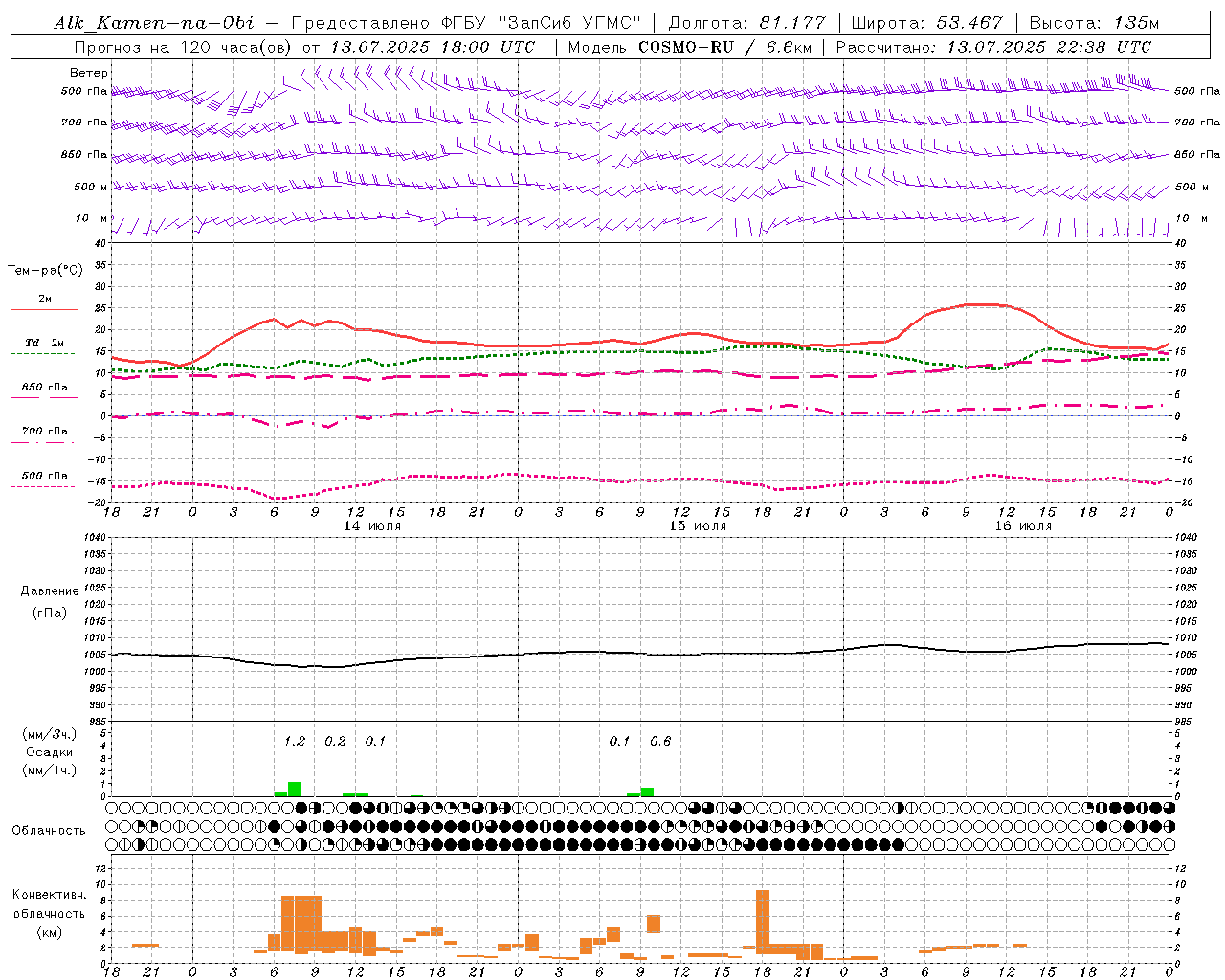
Task: Click the 0.6 precipitation amount value
Action: [x=660, y=742]
